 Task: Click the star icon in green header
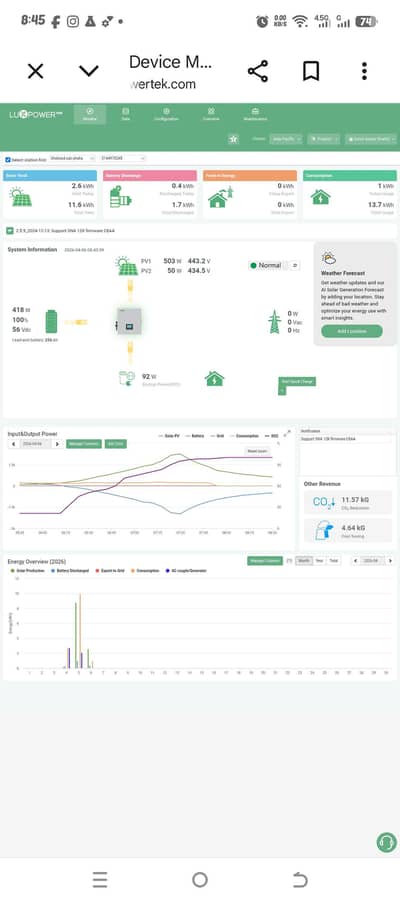point(233,139)
